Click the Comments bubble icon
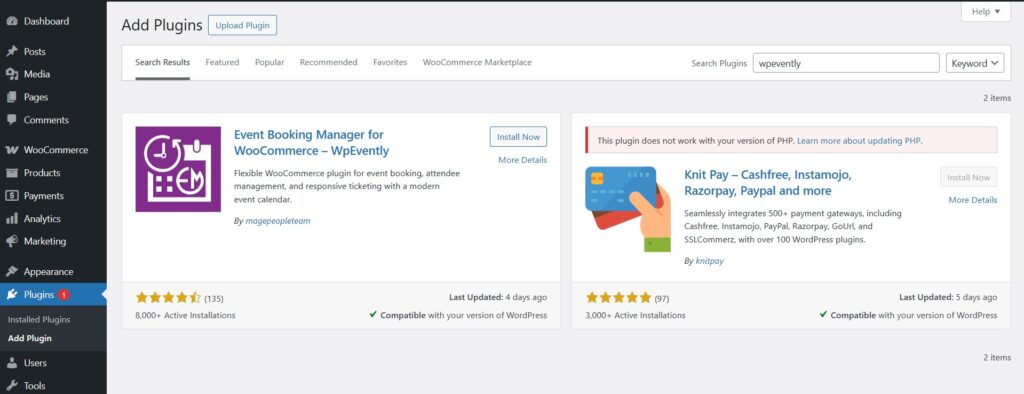Image resolution: width=1024 pixels, height=394 pixels. [x=12, y=120]
